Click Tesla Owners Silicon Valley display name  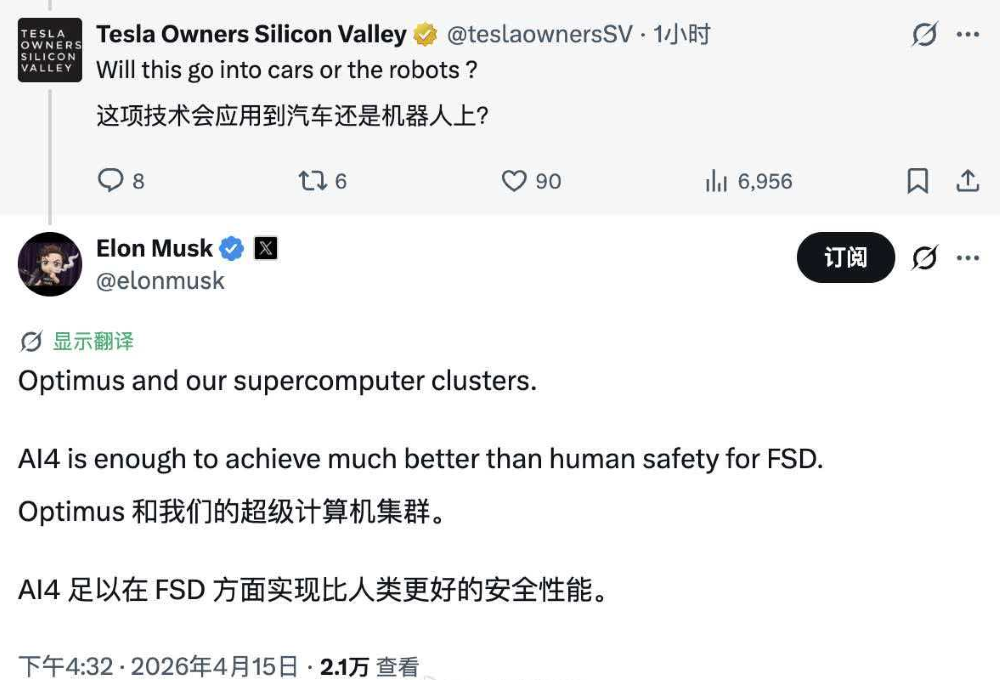pos(251,34)
